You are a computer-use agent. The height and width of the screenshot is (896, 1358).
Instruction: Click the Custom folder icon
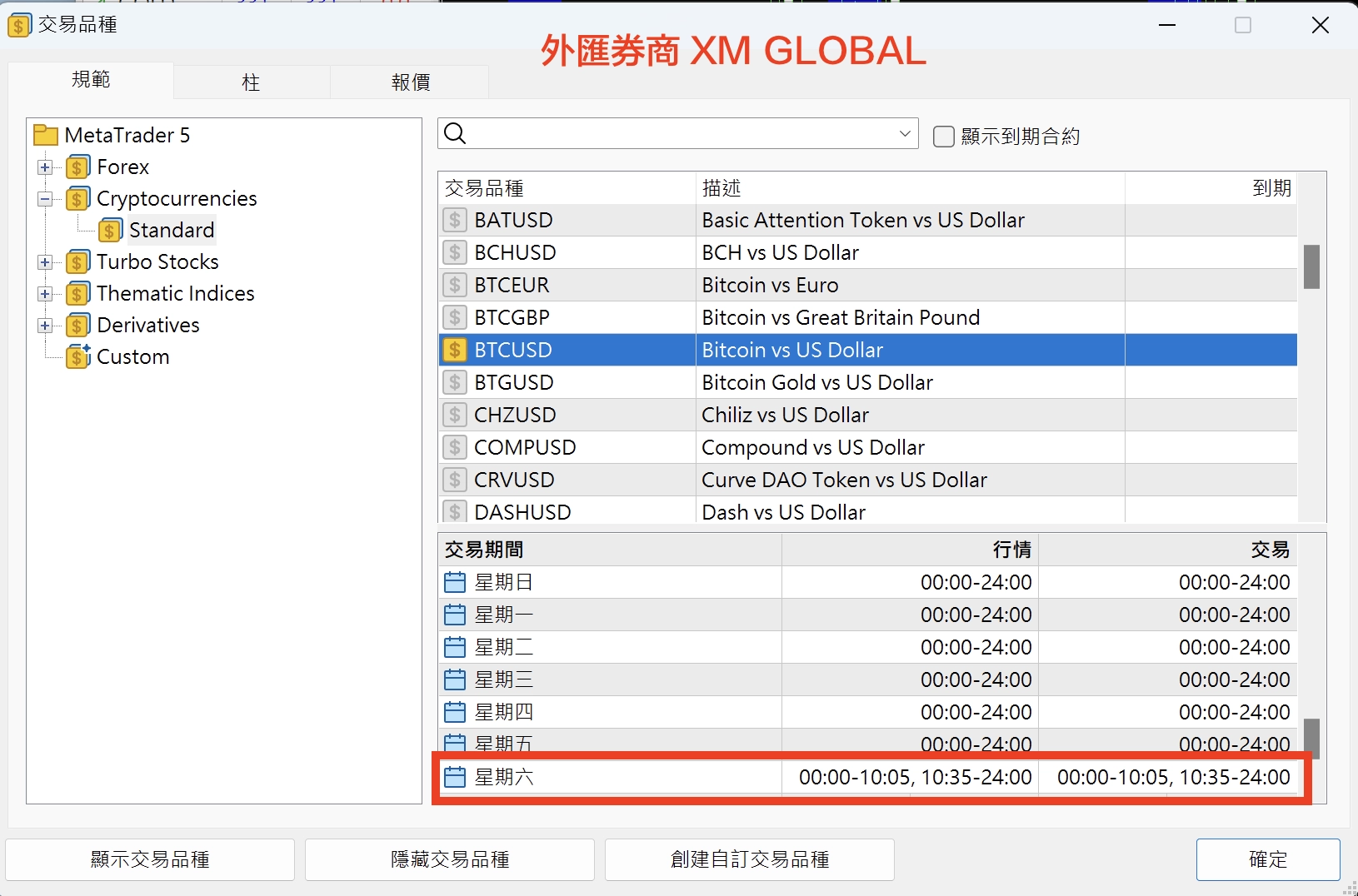(77, 357)
